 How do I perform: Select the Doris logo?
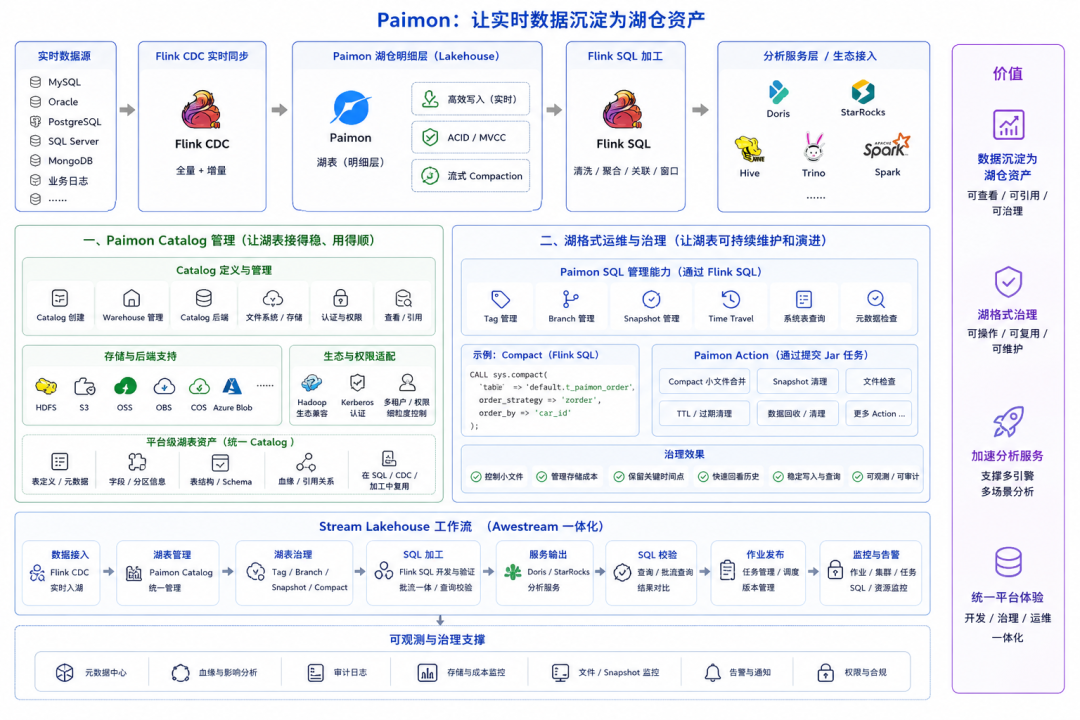(x=778, y=92)
